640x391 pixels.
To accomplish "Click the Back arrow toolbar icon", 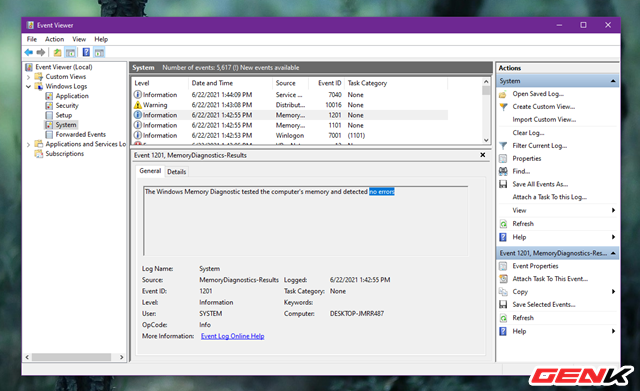I will [x=29, y=52].
